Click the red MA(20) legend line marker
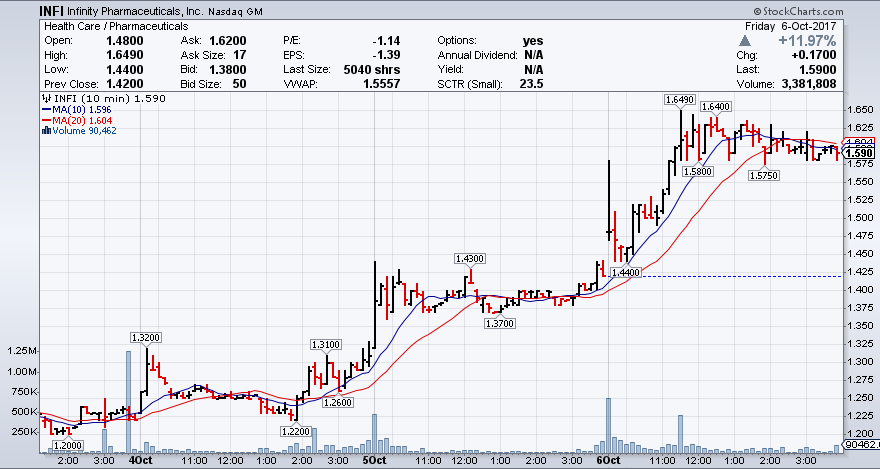The width and height of the screenshot is (880, 469). [44, 120]
